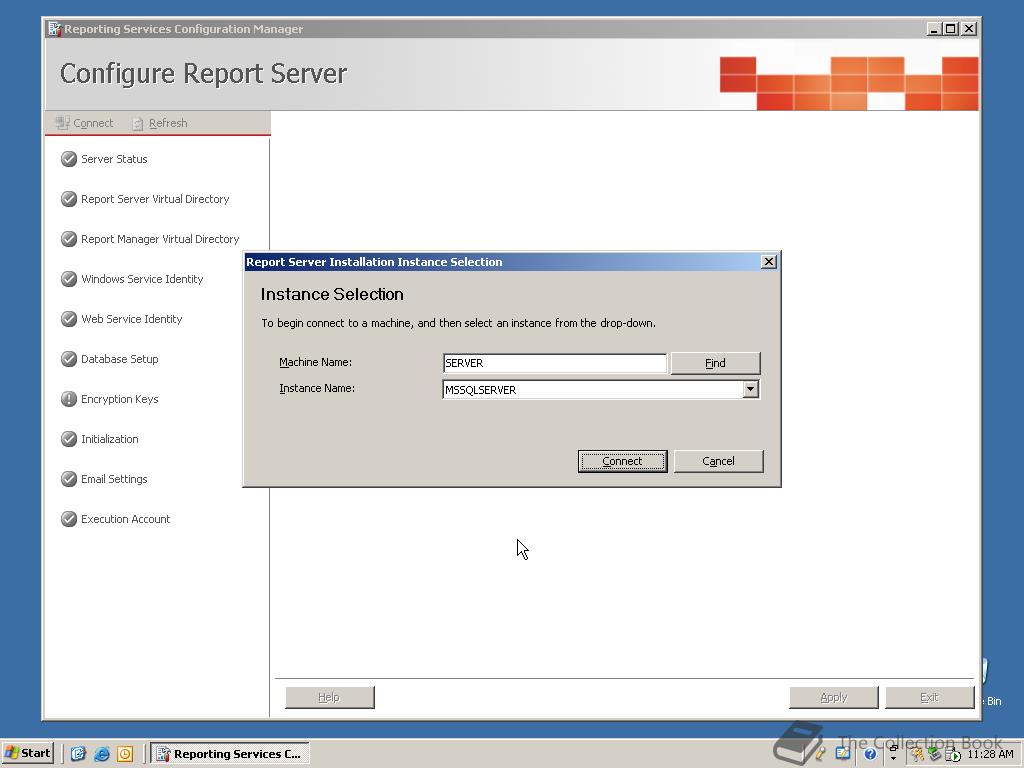Image resolution: width=1024 pixels, height=768 pixels.
Task: Open the Initialization section
Action: point(110,439)
